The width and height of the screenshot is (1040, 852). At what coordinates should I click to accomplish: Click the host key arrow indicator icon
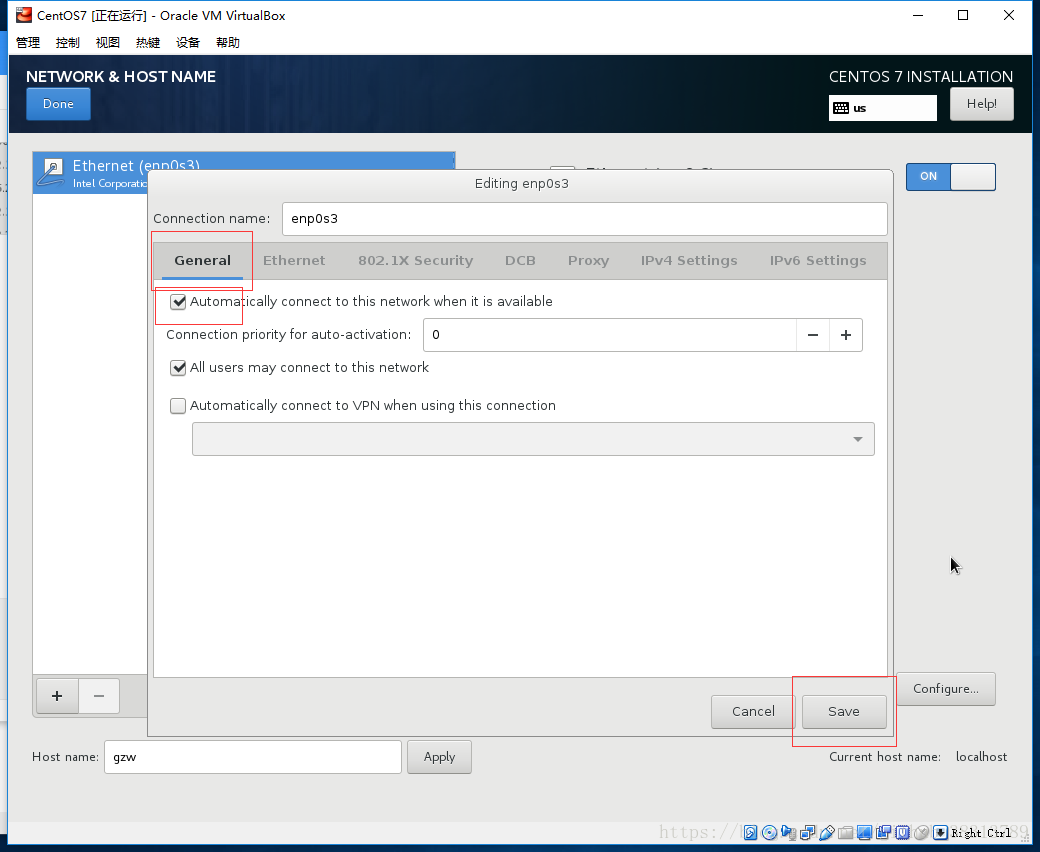pos(941,833)
